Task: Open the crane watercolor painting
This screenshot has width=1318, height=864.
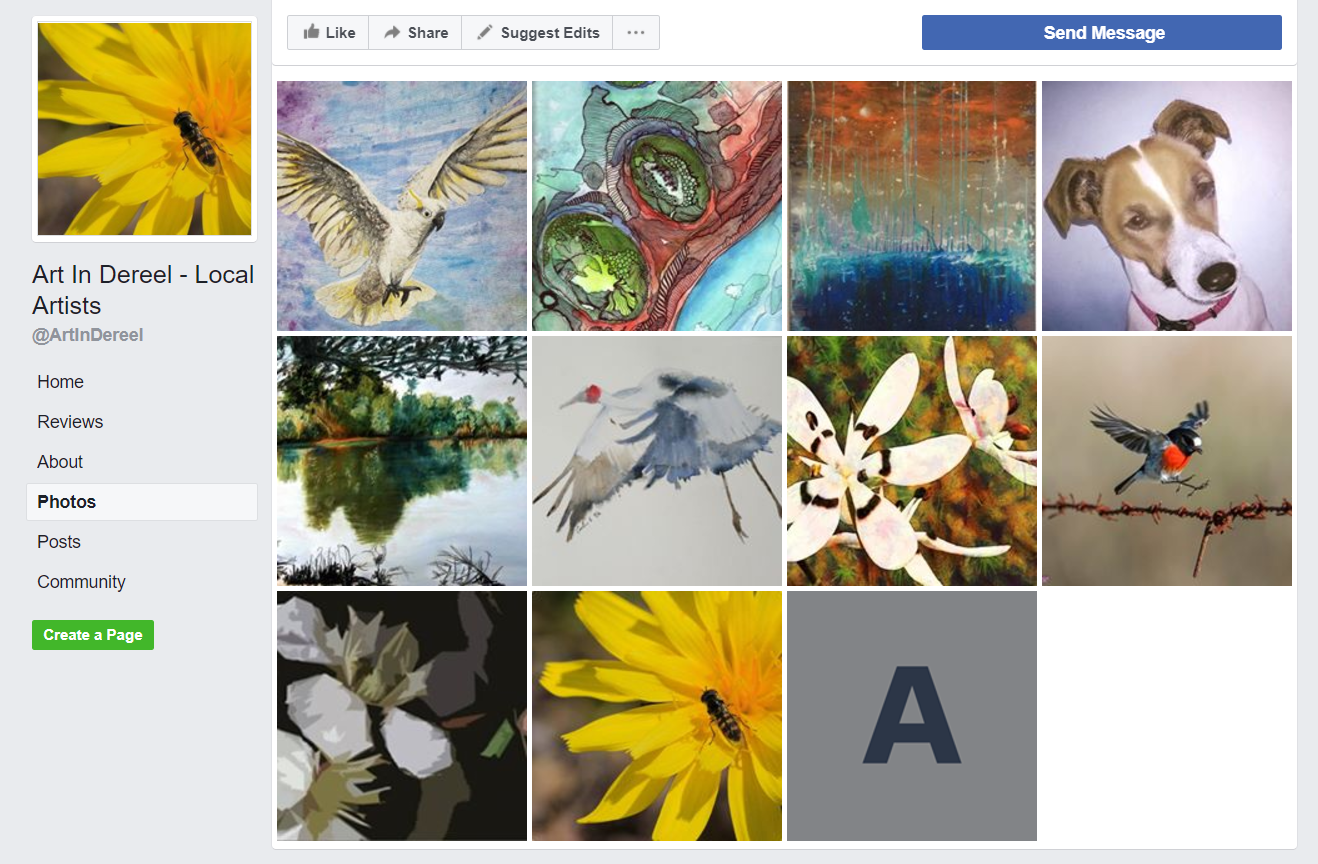Action: (657, 461)
